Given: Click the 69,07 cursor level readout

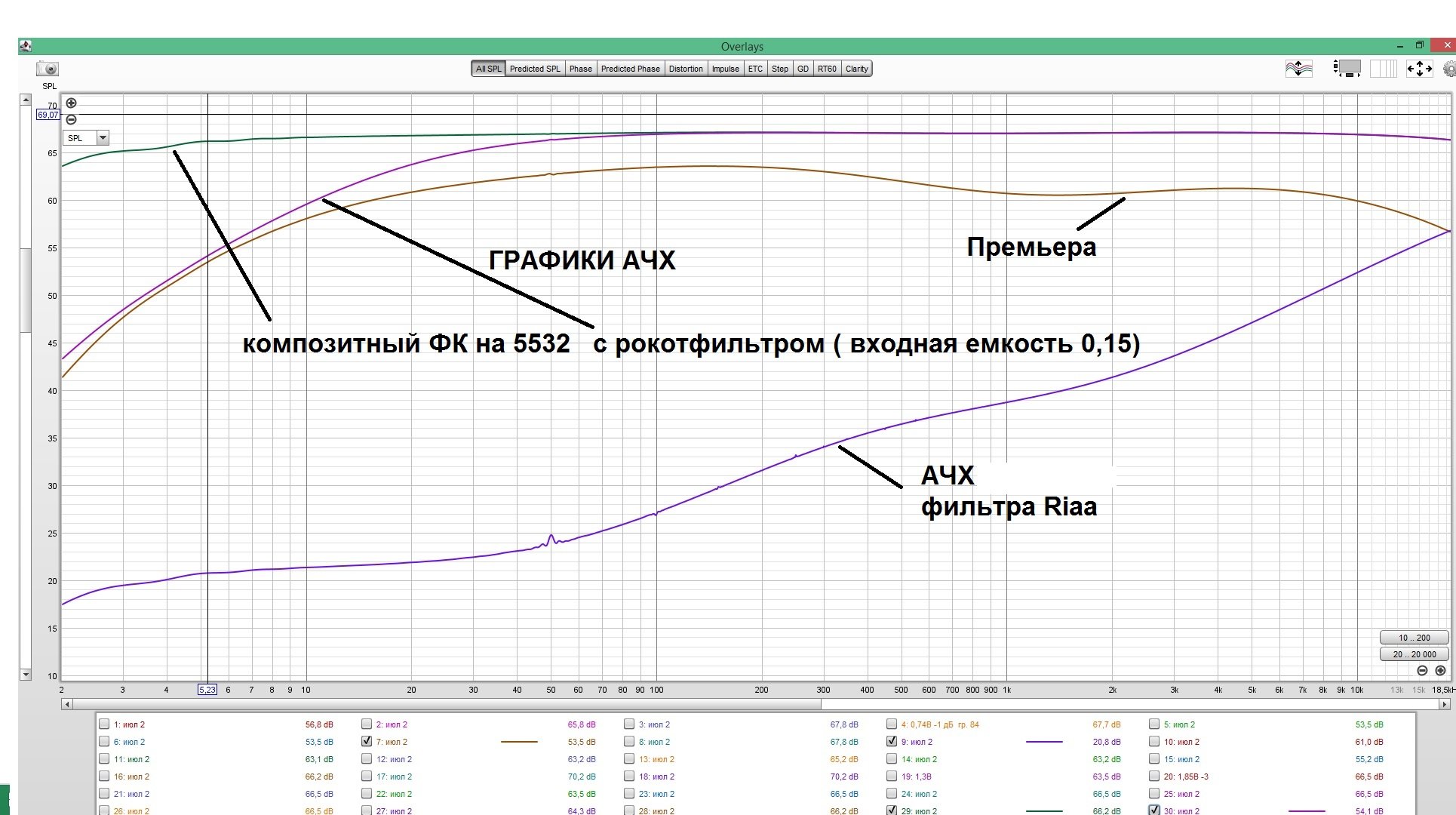Looking at the screenshot, I should point(48,115).
